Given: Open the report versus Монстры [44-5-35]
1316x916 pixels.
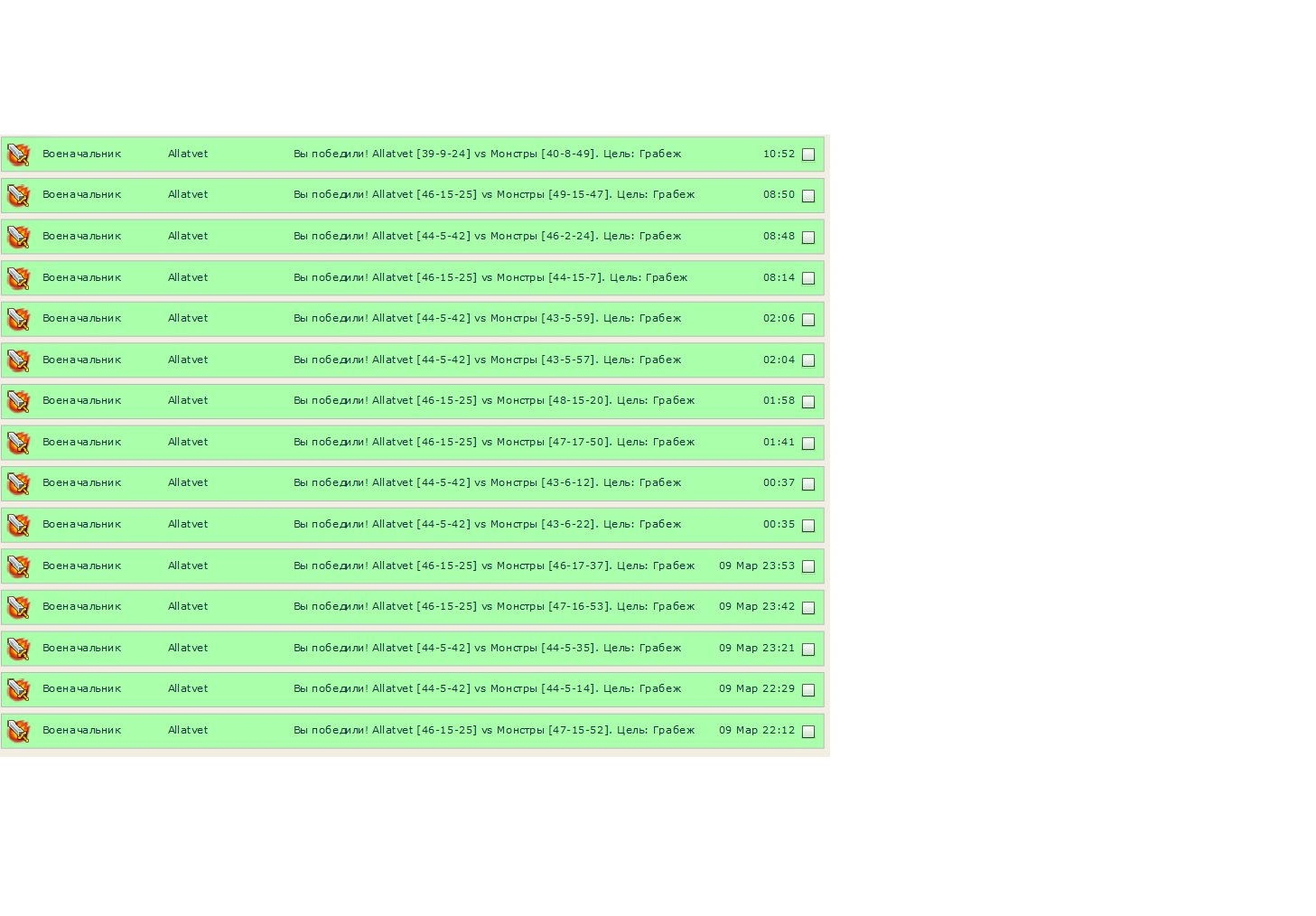Looking at the screenshot, I should [x=487, y=648].
